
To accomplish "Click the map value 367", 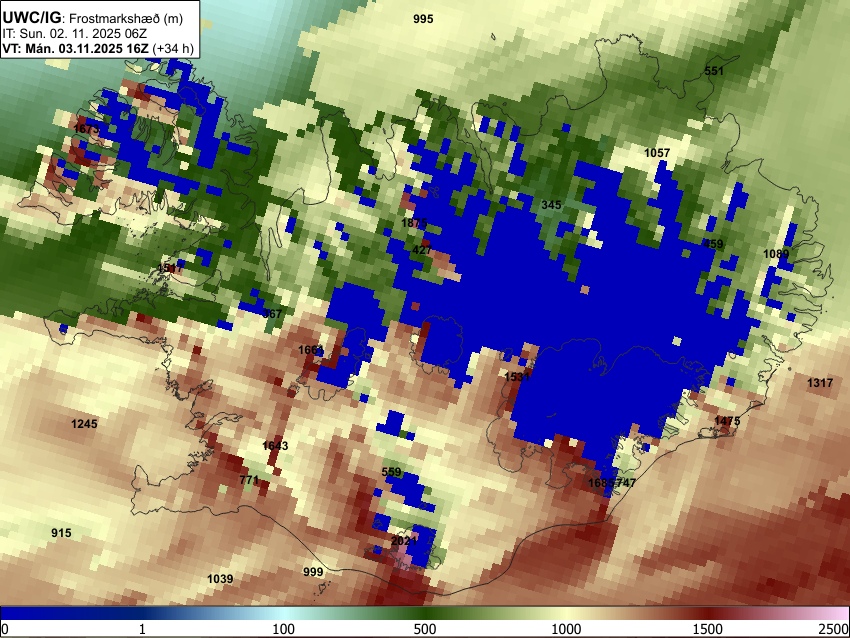I will click(x=273, y=314).
